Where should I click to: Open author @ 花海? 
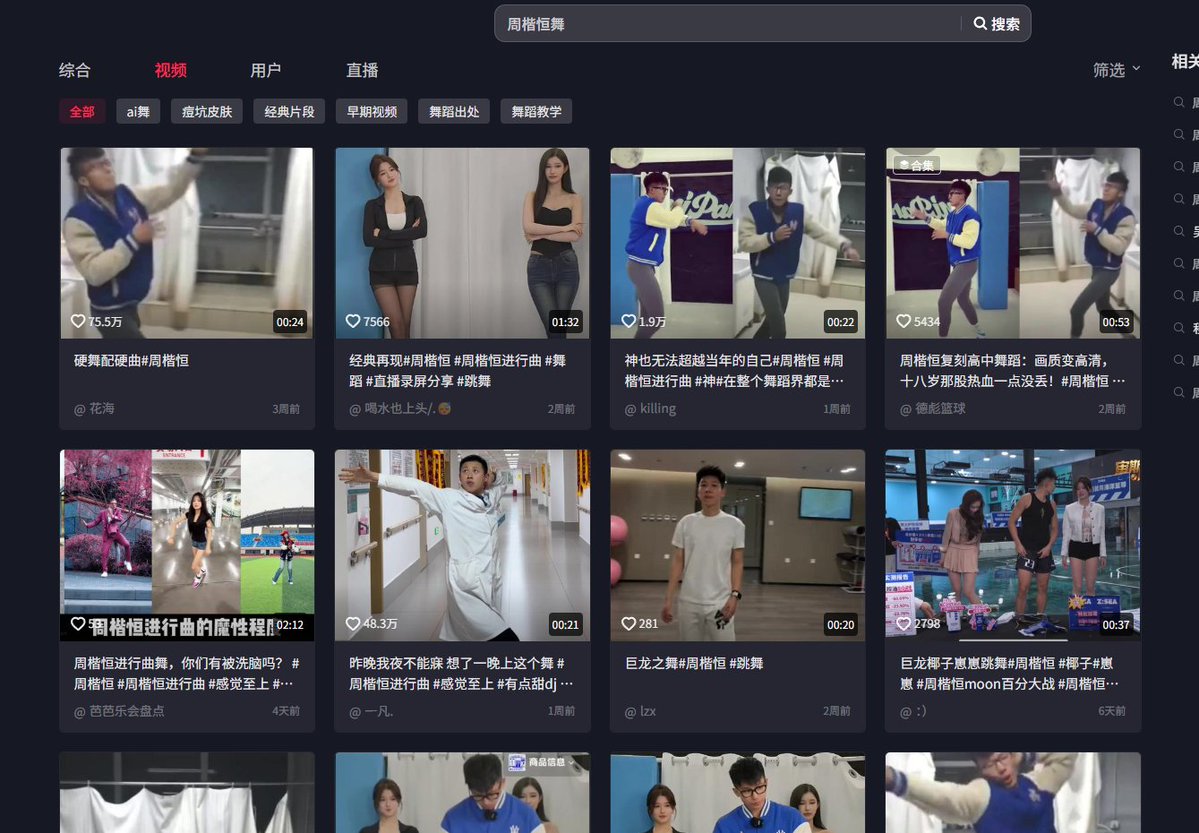pos(94,408)
